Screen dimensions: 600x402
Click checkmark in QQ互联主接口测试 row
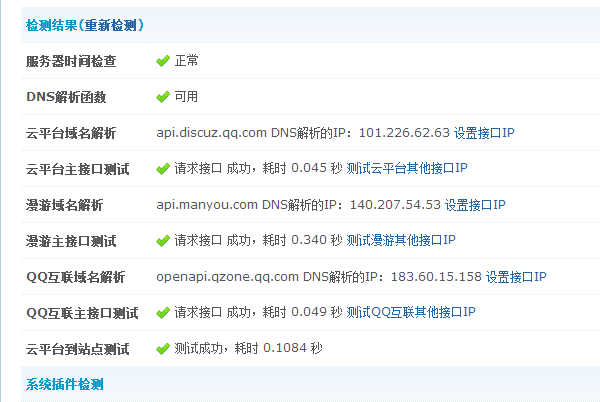[163, 312]
